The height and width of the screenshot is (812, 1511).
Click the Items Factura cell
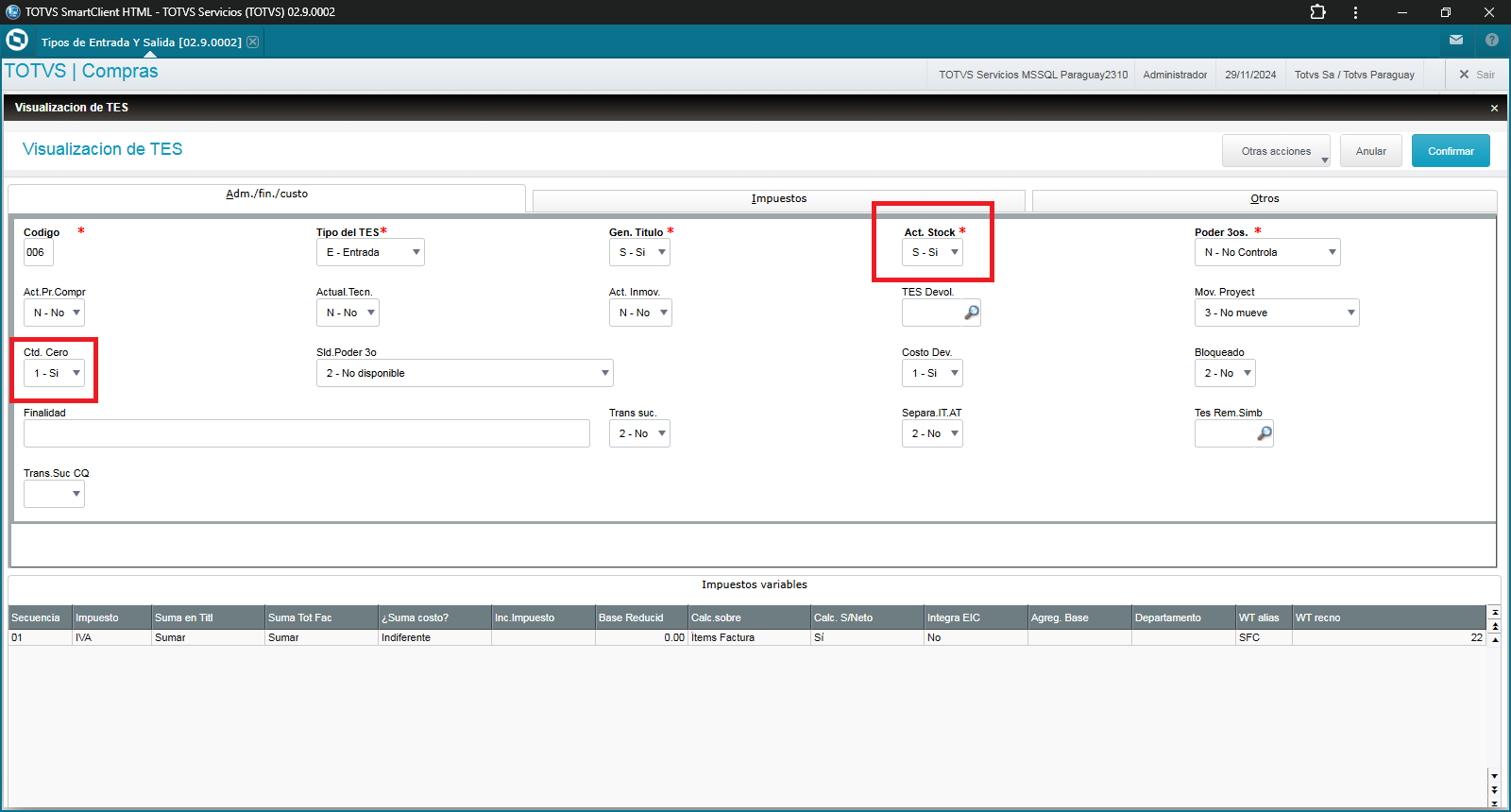coord(750,637)
